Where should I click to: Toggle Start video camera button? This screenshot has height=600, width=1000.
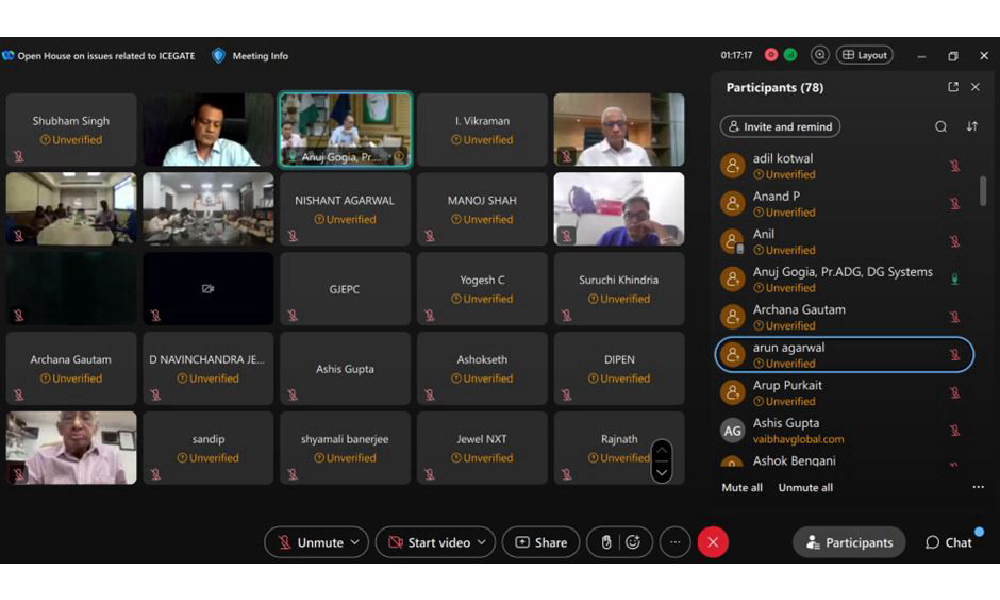click(429, 542)
